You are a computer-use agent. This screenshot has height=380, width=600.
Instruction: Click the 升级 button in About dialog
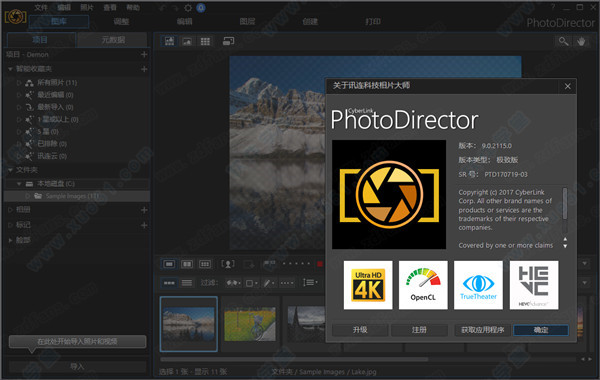[360, 330]
